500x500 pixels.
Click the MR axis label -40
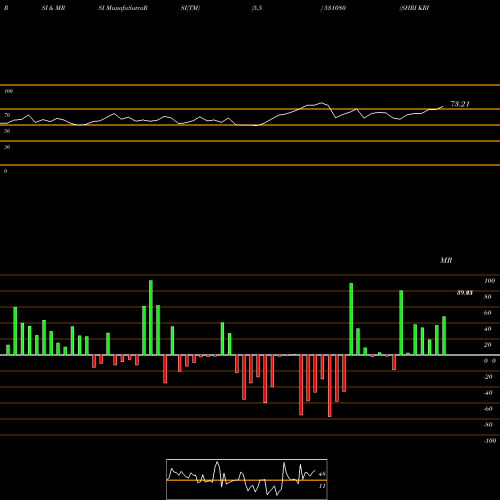pos(488,393)
